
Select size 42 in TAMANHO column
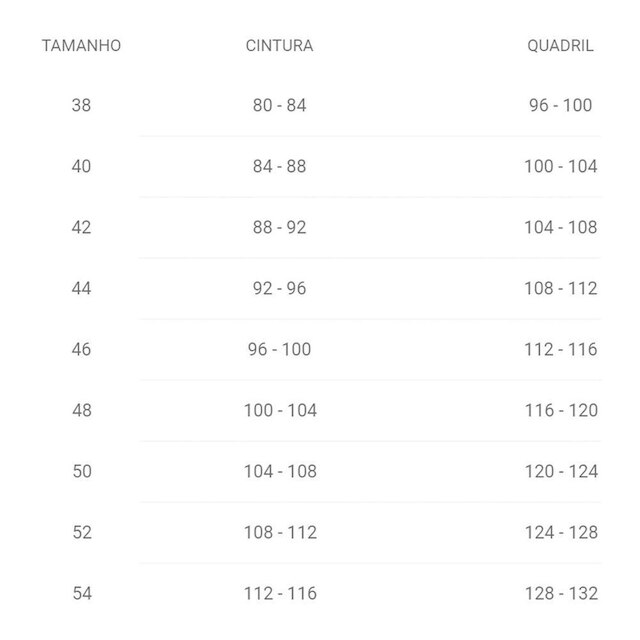click(81, 227)
